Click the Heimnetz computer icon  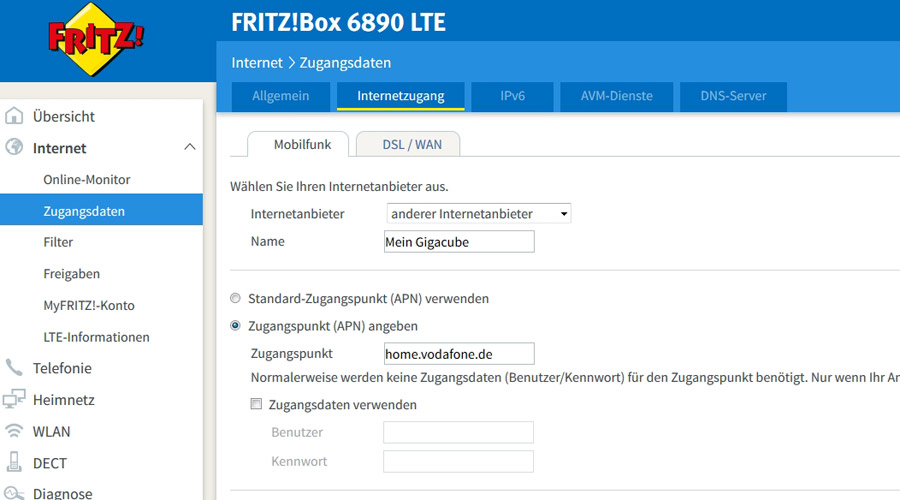[x=14, y=399]
